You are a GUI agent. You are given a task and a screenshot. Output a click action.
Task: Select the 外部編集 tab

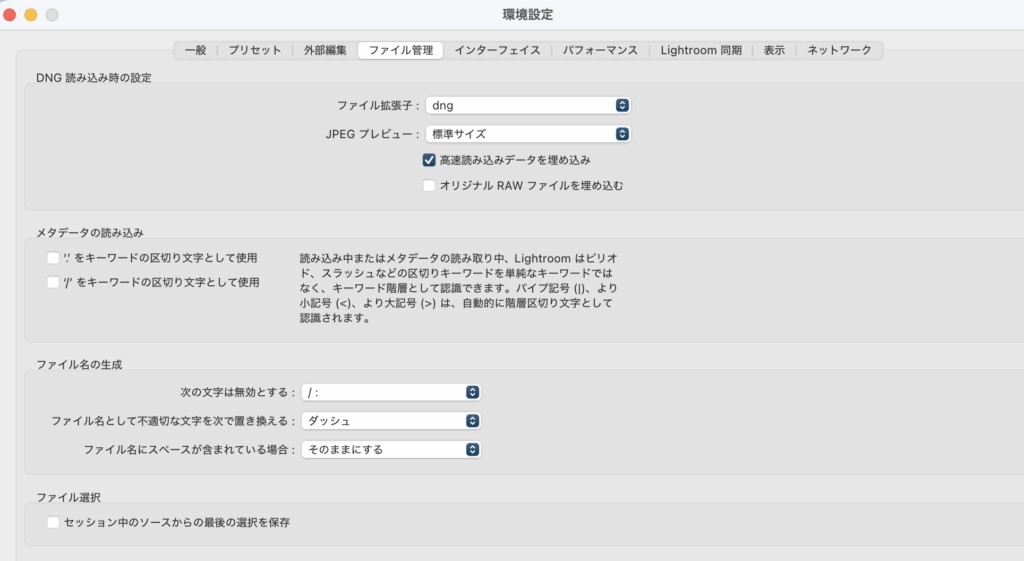coord(325,50)
